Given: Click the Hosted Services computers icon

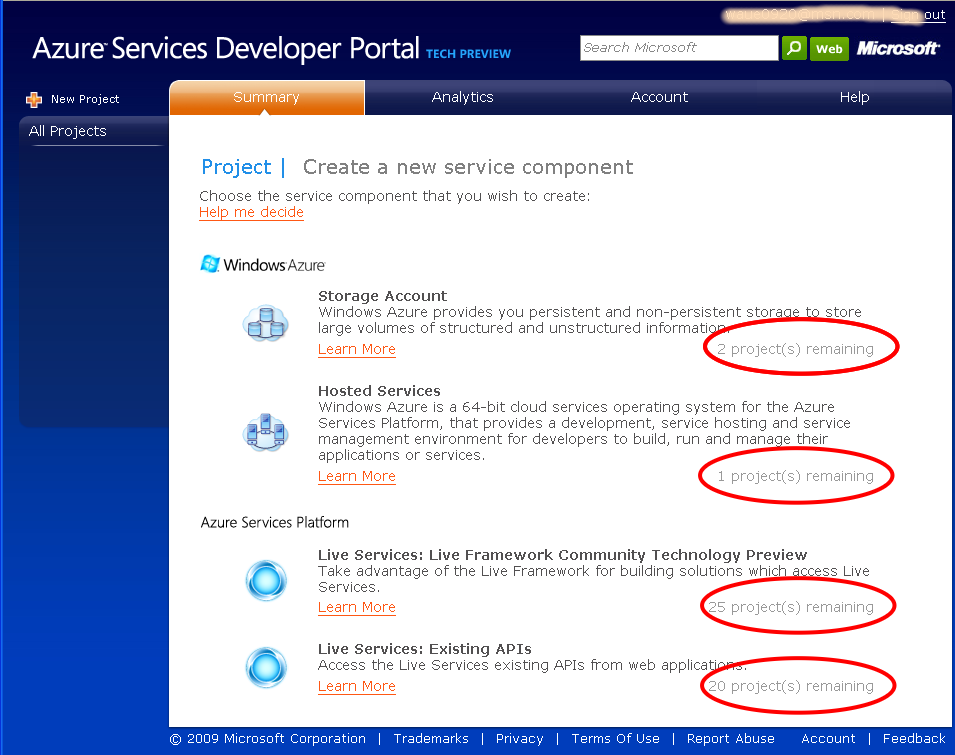Looking at the screenshot, I should point(266,432).
